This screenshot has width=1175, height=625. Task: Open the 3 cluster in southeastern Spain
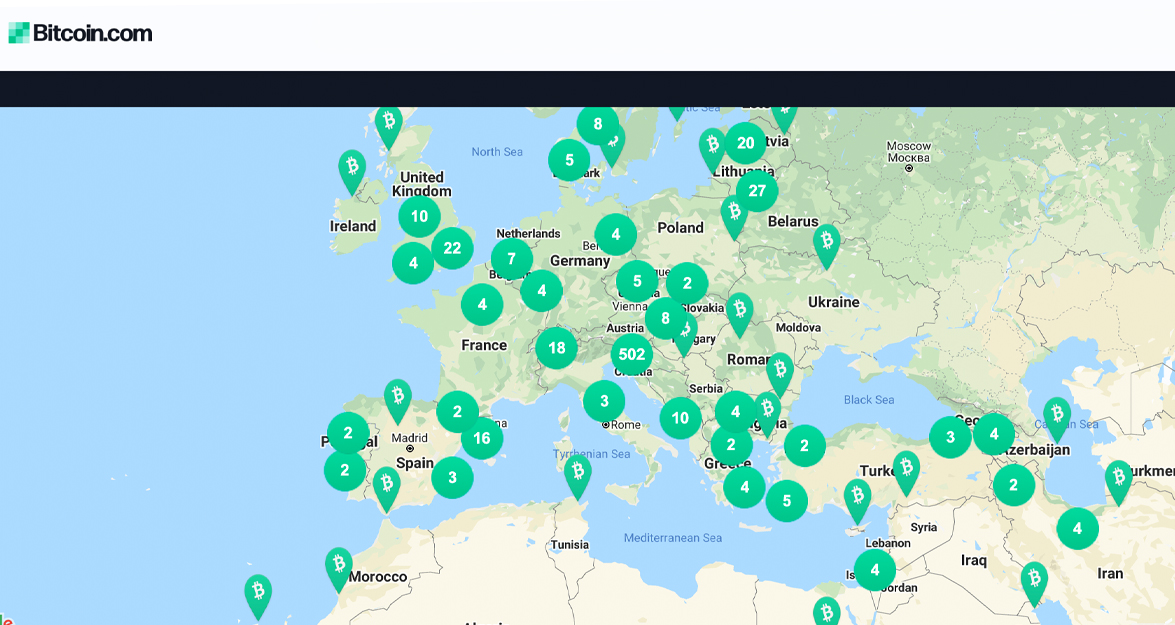point(452,477)
